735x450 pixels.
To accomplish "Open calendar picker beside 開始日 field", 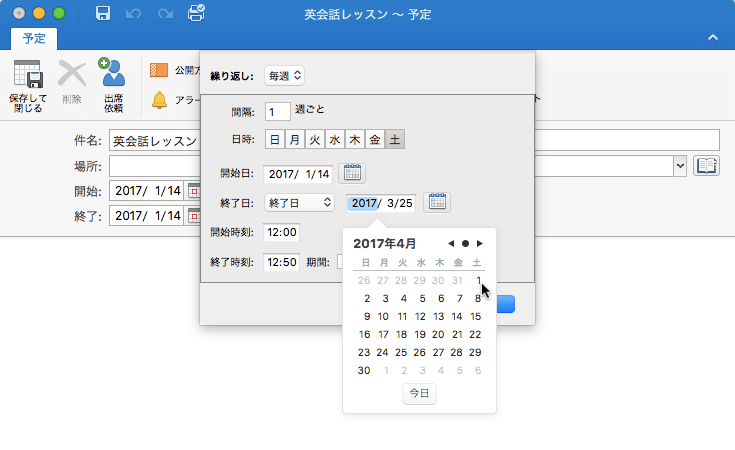I will 352,173.
